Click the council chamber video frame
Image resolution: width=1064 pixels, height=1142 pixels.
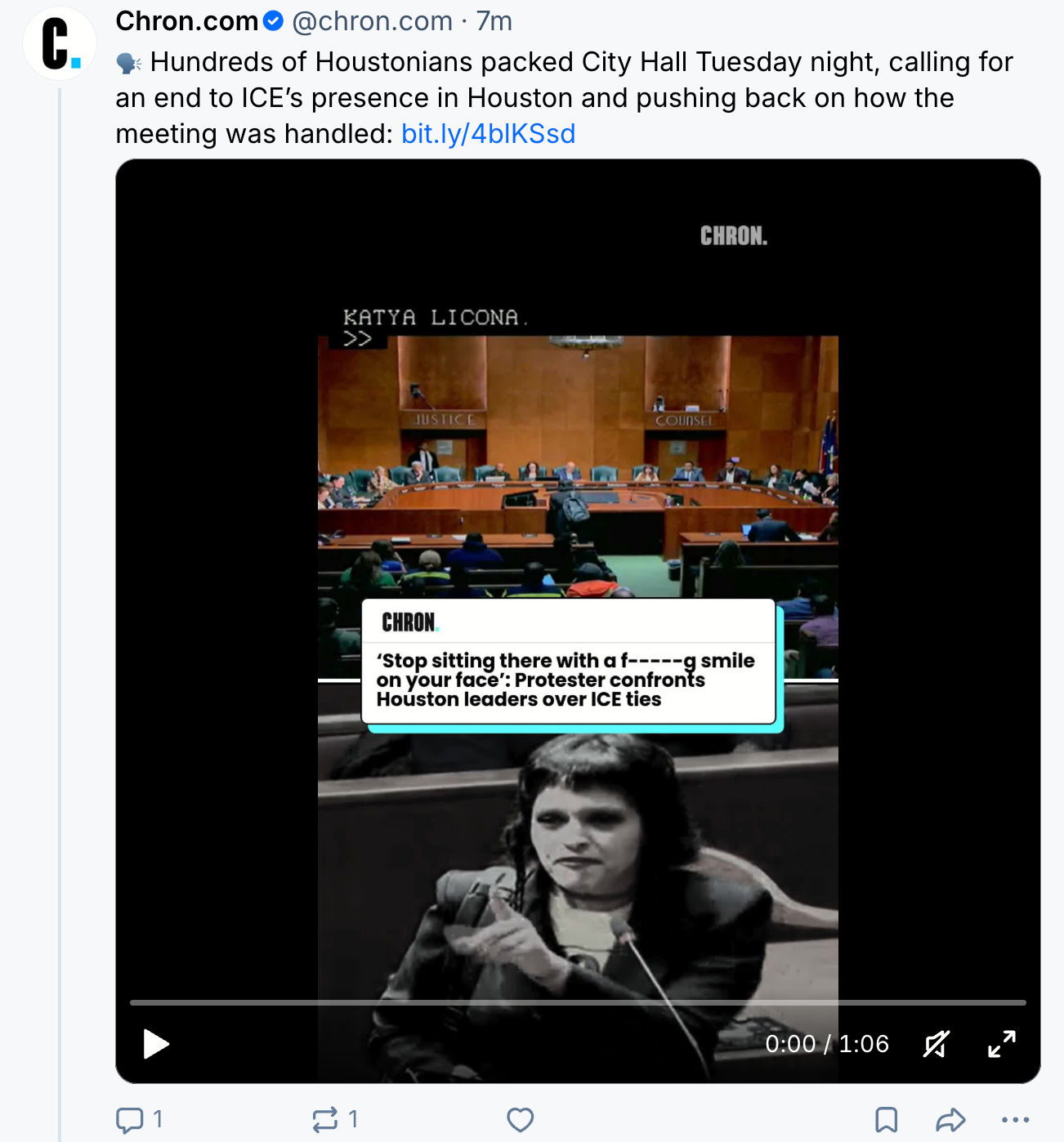[578, 467]
